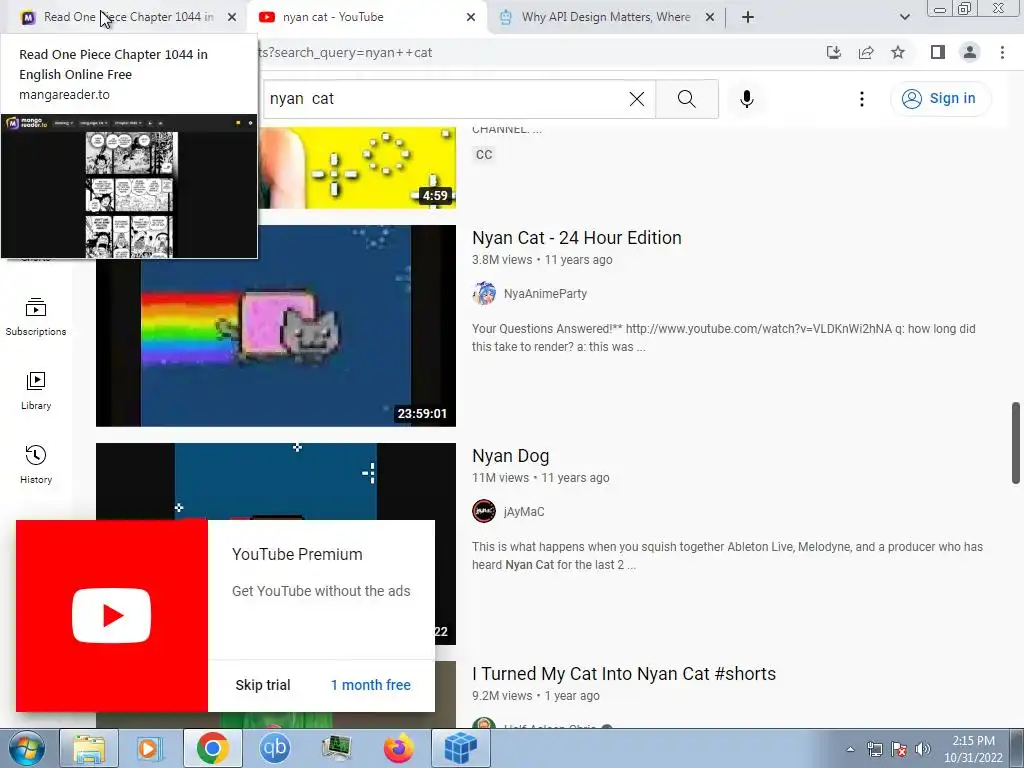Close the Why API Design Matters tab
This screenshot has width=1024, height=768.
pyautogui.click(x=710, y=18)
